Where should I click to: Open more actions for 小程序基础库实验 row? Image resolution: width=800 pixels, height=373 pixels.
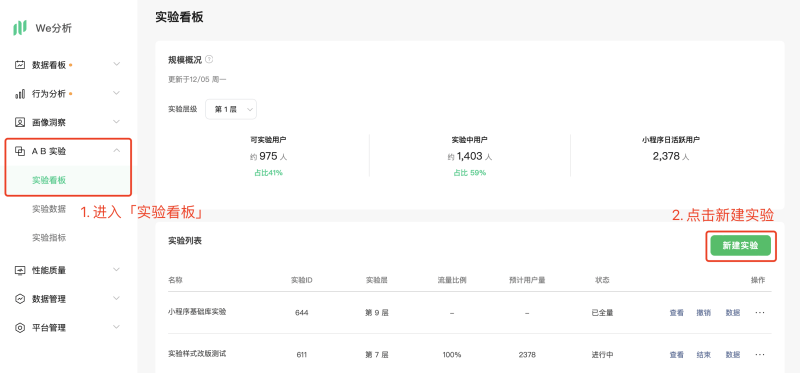(760, 312)
